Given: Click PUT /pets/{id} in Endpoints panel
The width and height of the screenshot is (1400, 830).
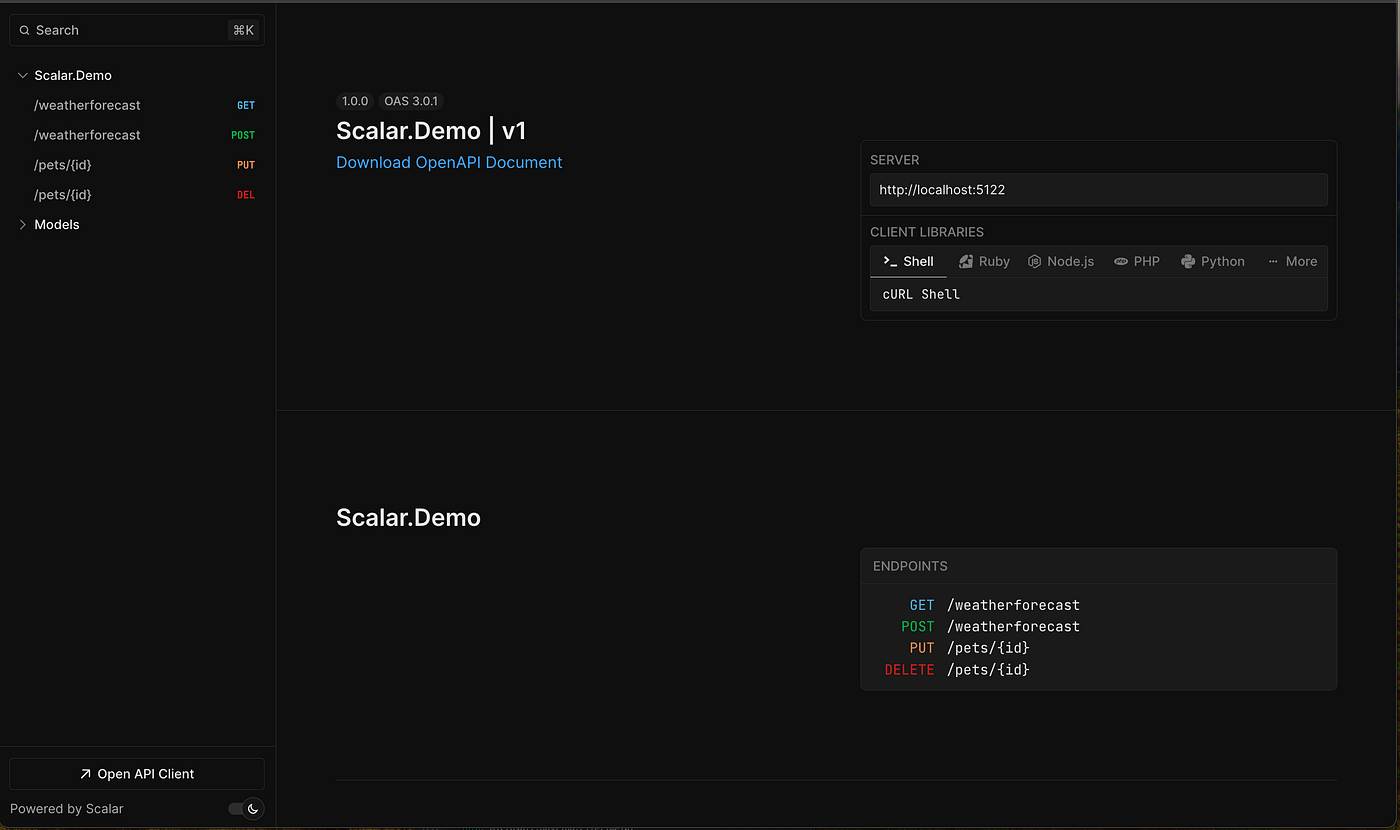Looking at the screenshot, I should (969, 648).
